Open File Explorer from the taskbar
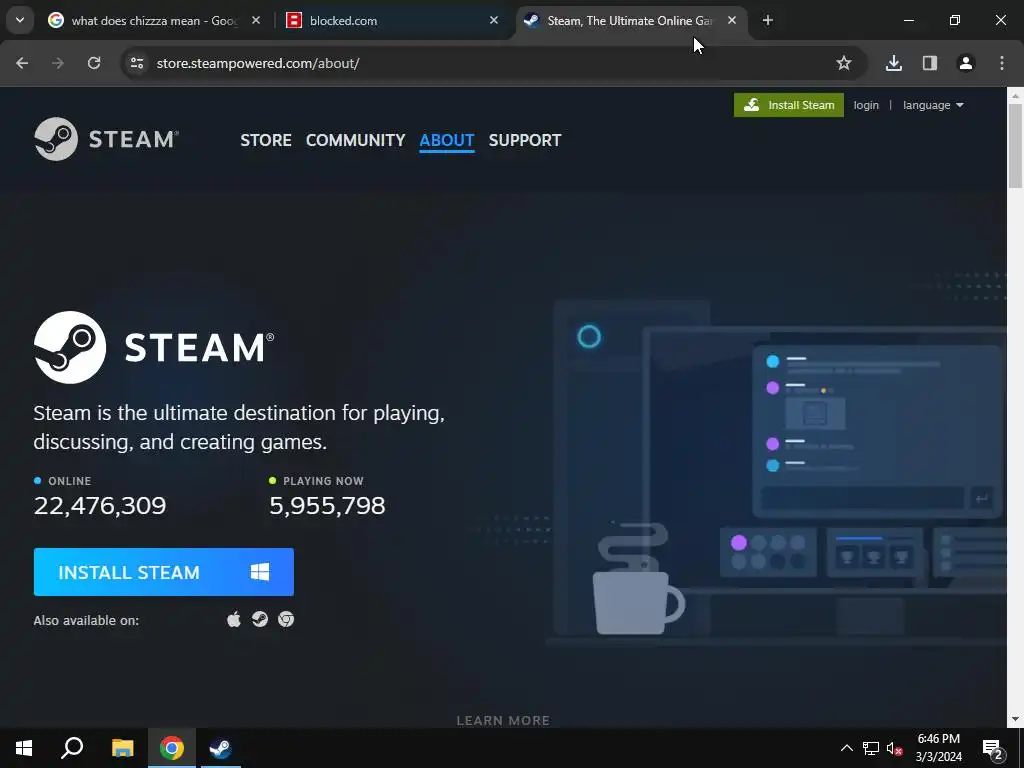This screenshot has height=768, width=1024. pos(122,748)
